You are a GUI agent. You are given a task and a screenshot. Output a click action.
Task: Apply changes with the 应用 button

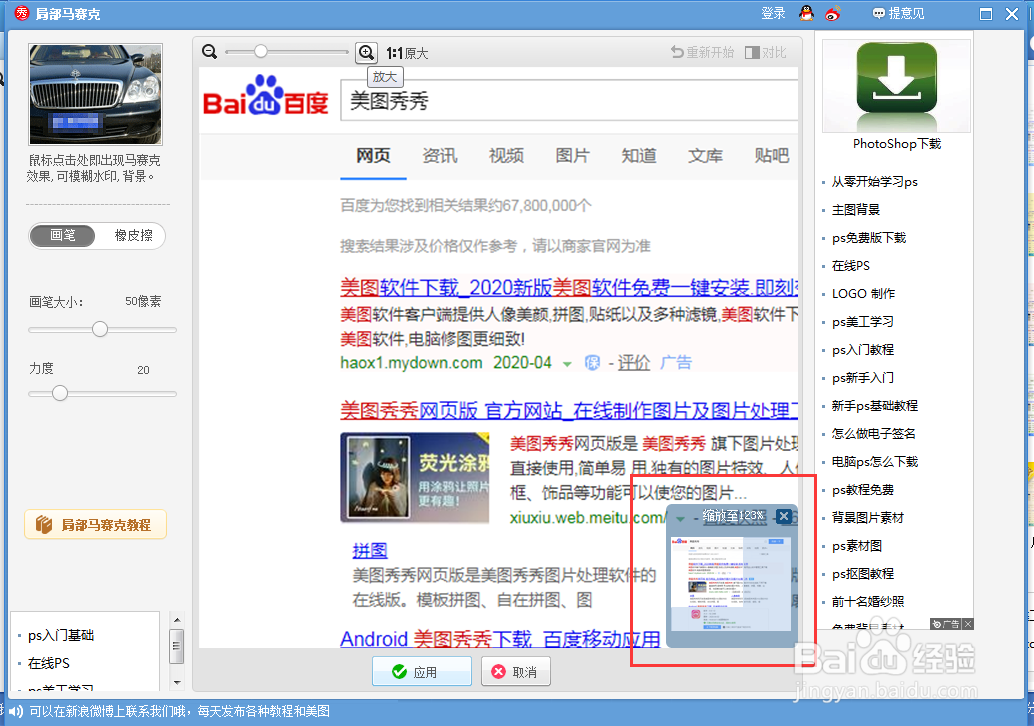click(x=422, y=672)
